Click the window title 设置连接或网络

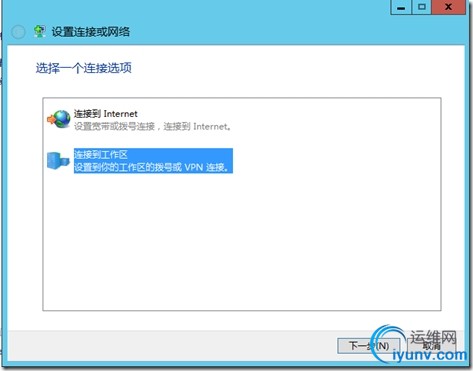(x=91, y=32)
